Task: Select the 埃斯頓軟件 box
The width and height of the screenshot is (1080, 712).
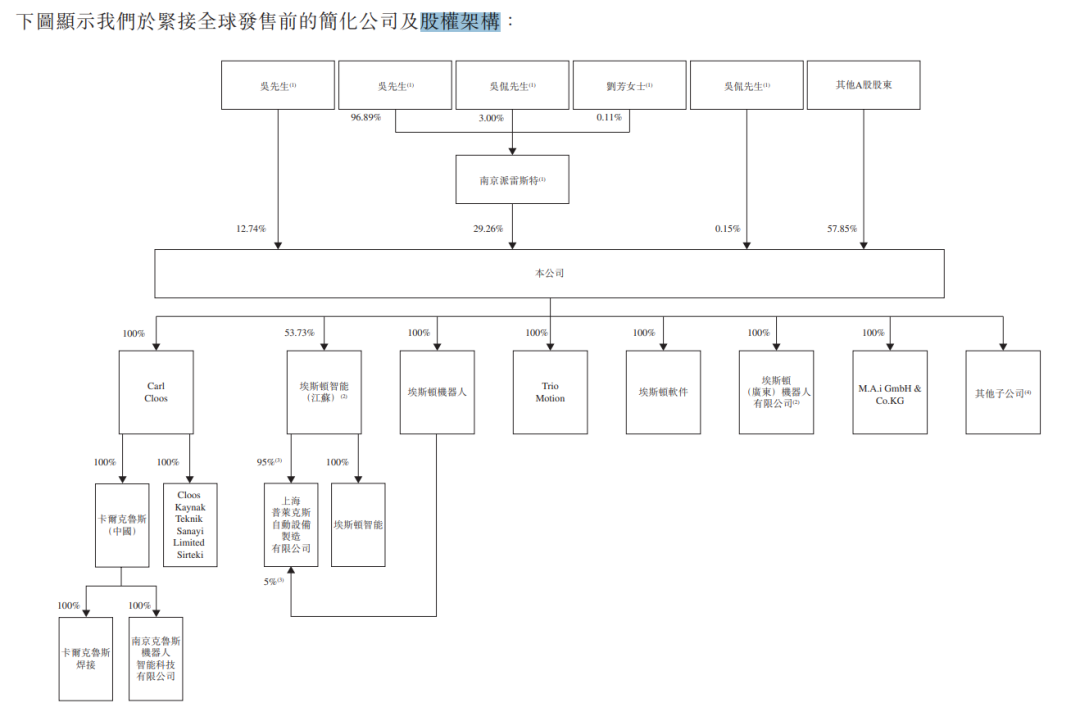Action: [x=663, y=392]
